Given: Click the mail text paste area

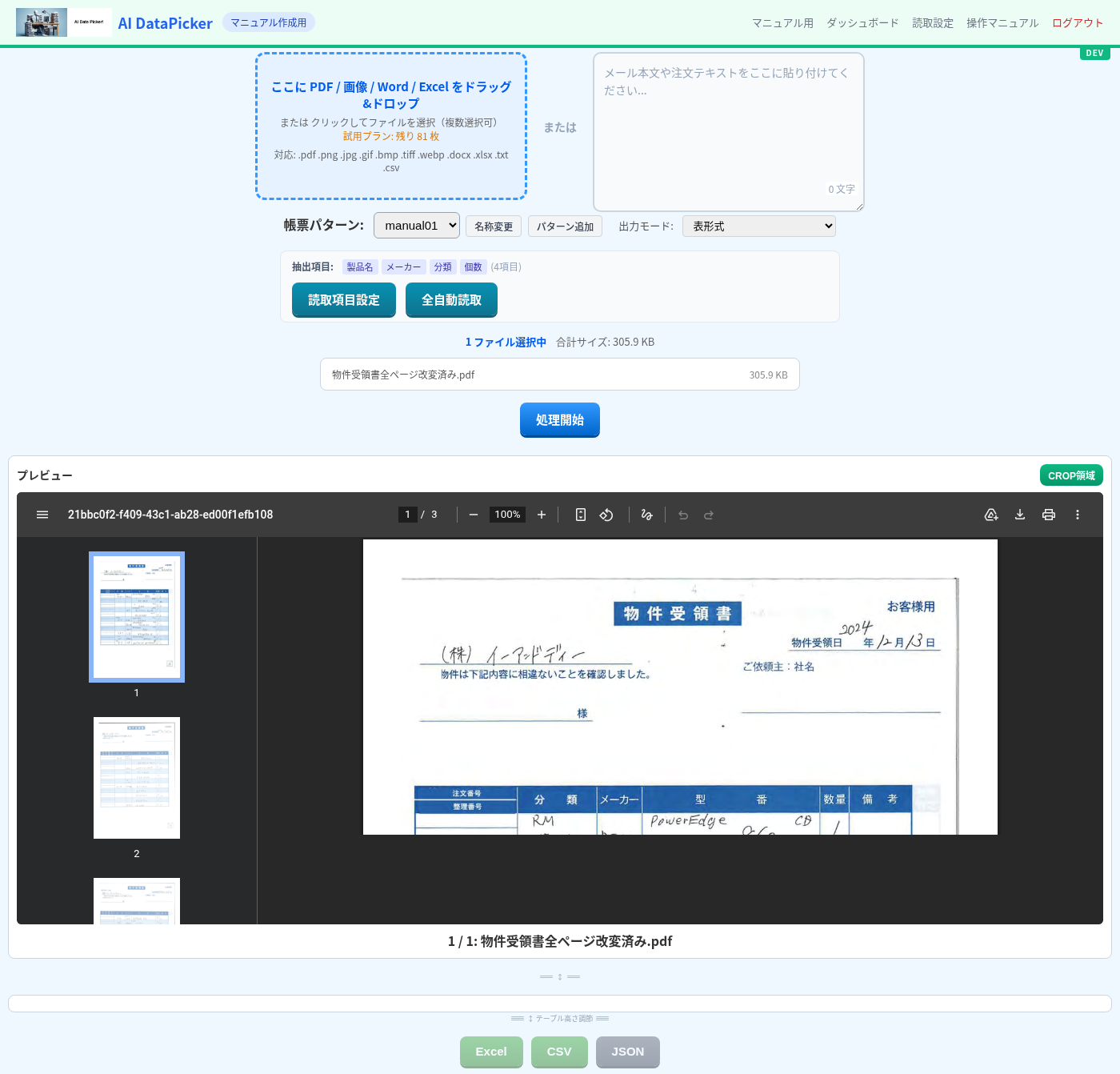Looking at the screenshot, I should pos(728,132).
